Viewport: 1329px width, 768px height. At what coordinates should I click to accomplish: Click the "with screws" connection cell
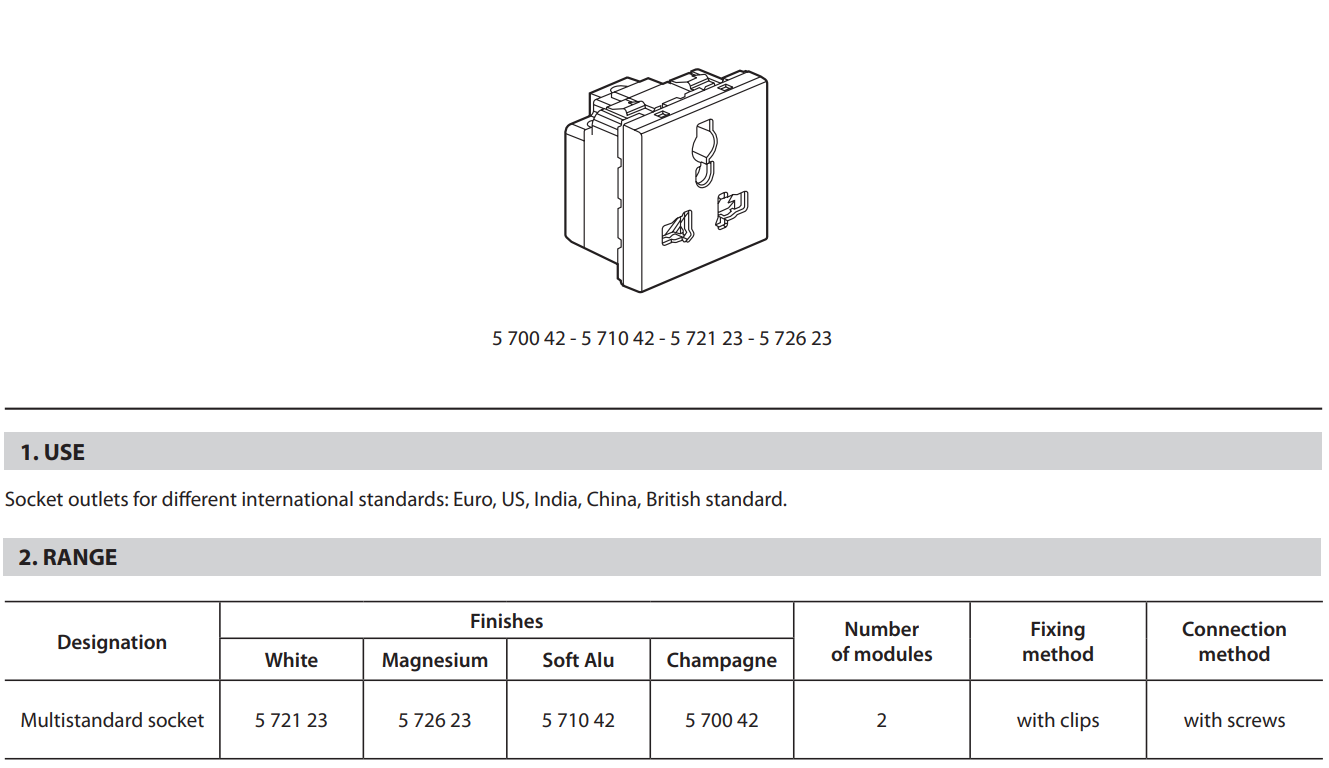click(x=1234, y=720)
